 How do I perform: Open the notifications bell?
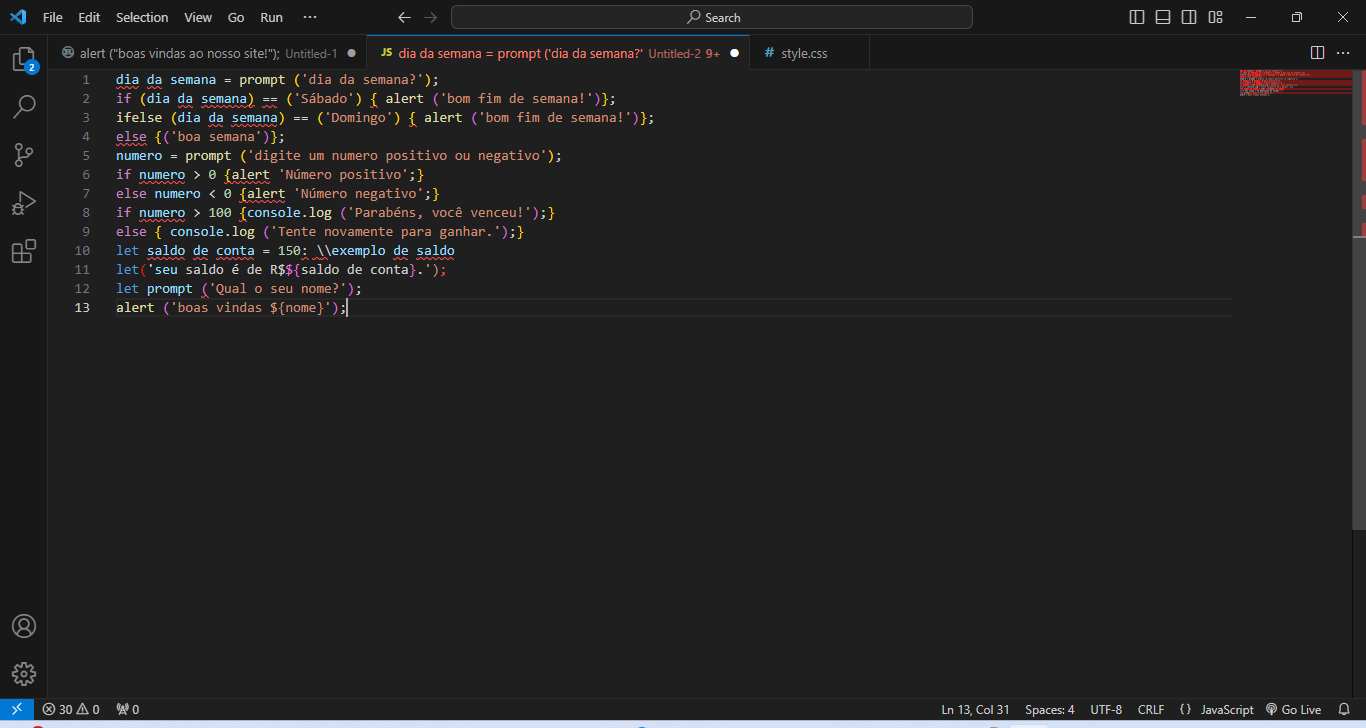[1344, 709]
